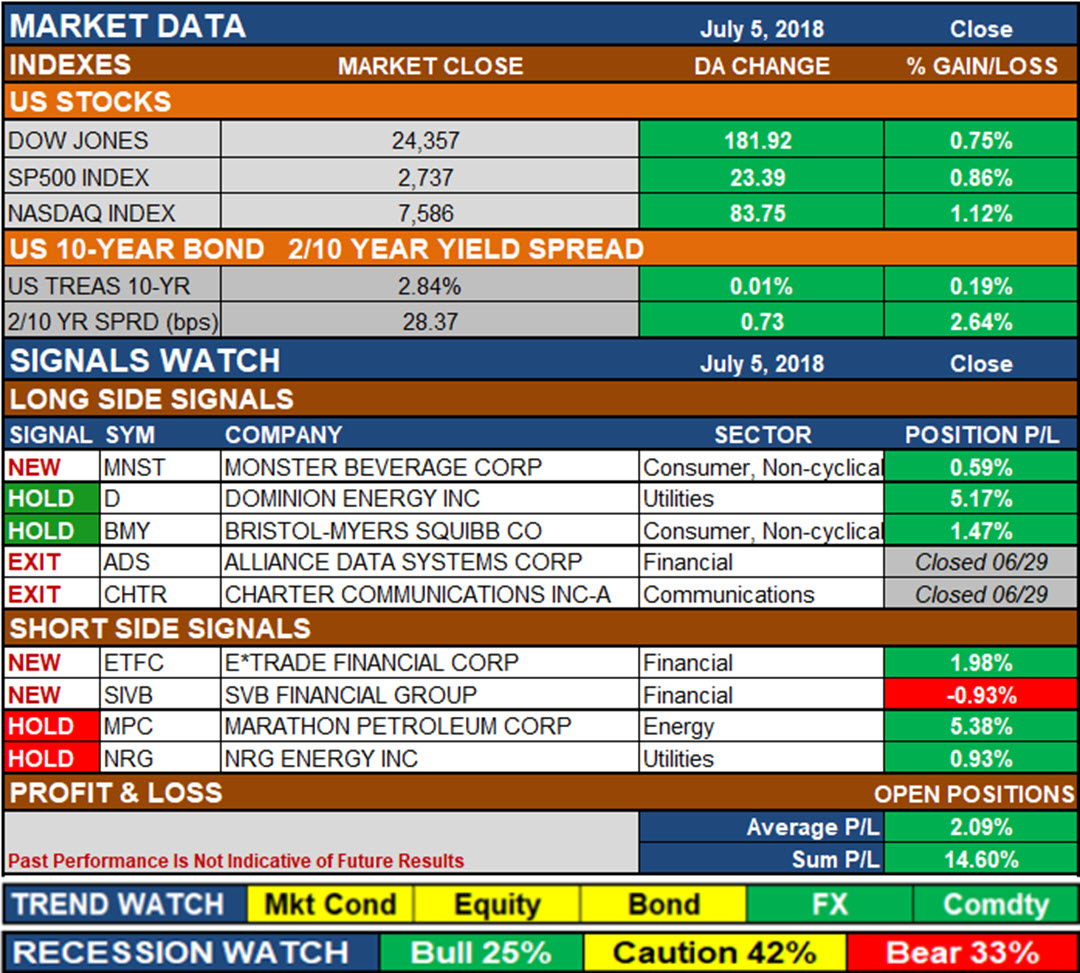Image resolution: width=1080 pixels, height=973 pixels.
Task: Select the US TREAS 10-YR row label
Action: click(98, 286)
